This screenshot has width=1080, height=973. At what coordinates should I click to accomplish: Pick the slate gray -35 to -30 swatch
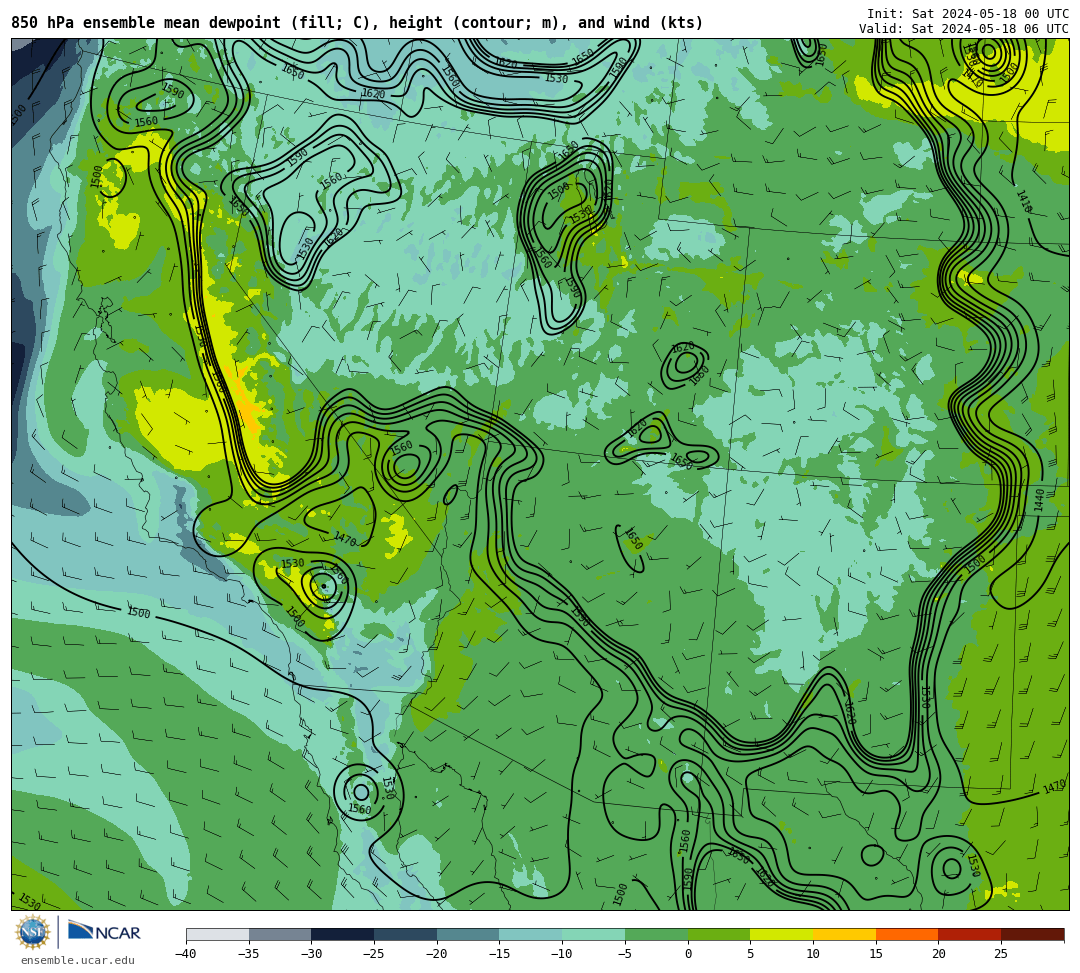click(280, 934)
